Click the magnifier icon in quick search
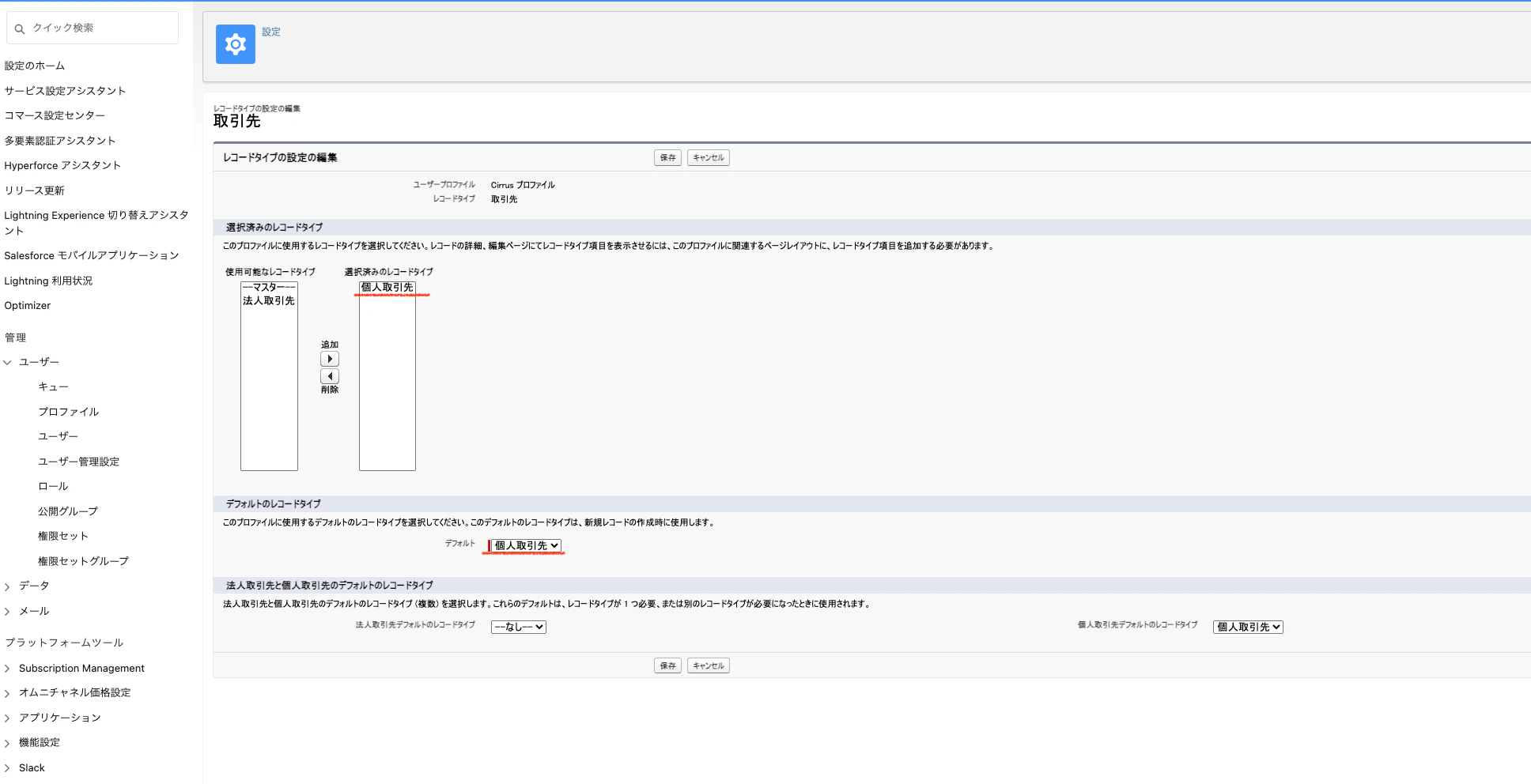 20,28
